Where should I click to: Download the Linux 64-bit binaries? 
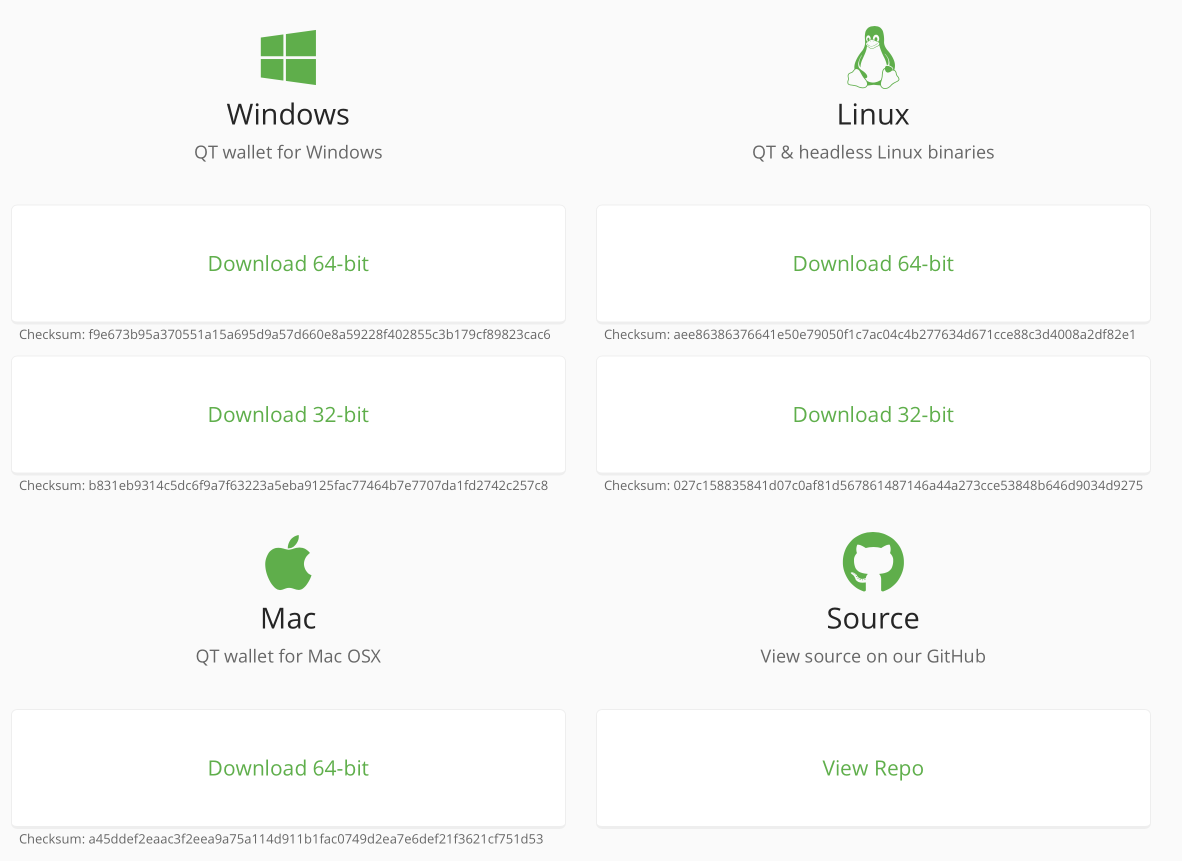coord(873,264)
